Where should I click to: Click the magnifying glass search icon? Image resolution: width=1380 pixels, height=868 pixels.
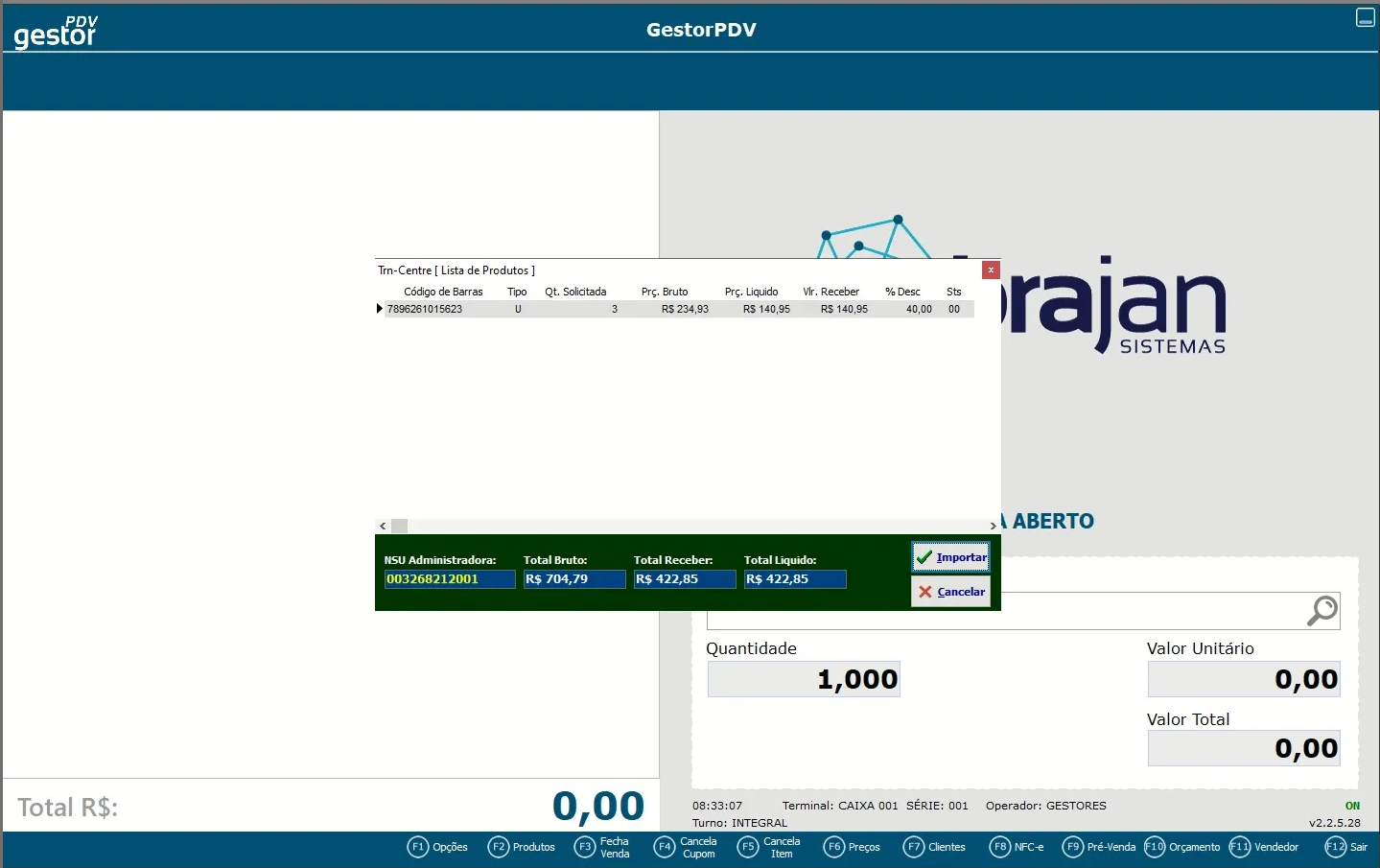click(x=1322, y=611)
